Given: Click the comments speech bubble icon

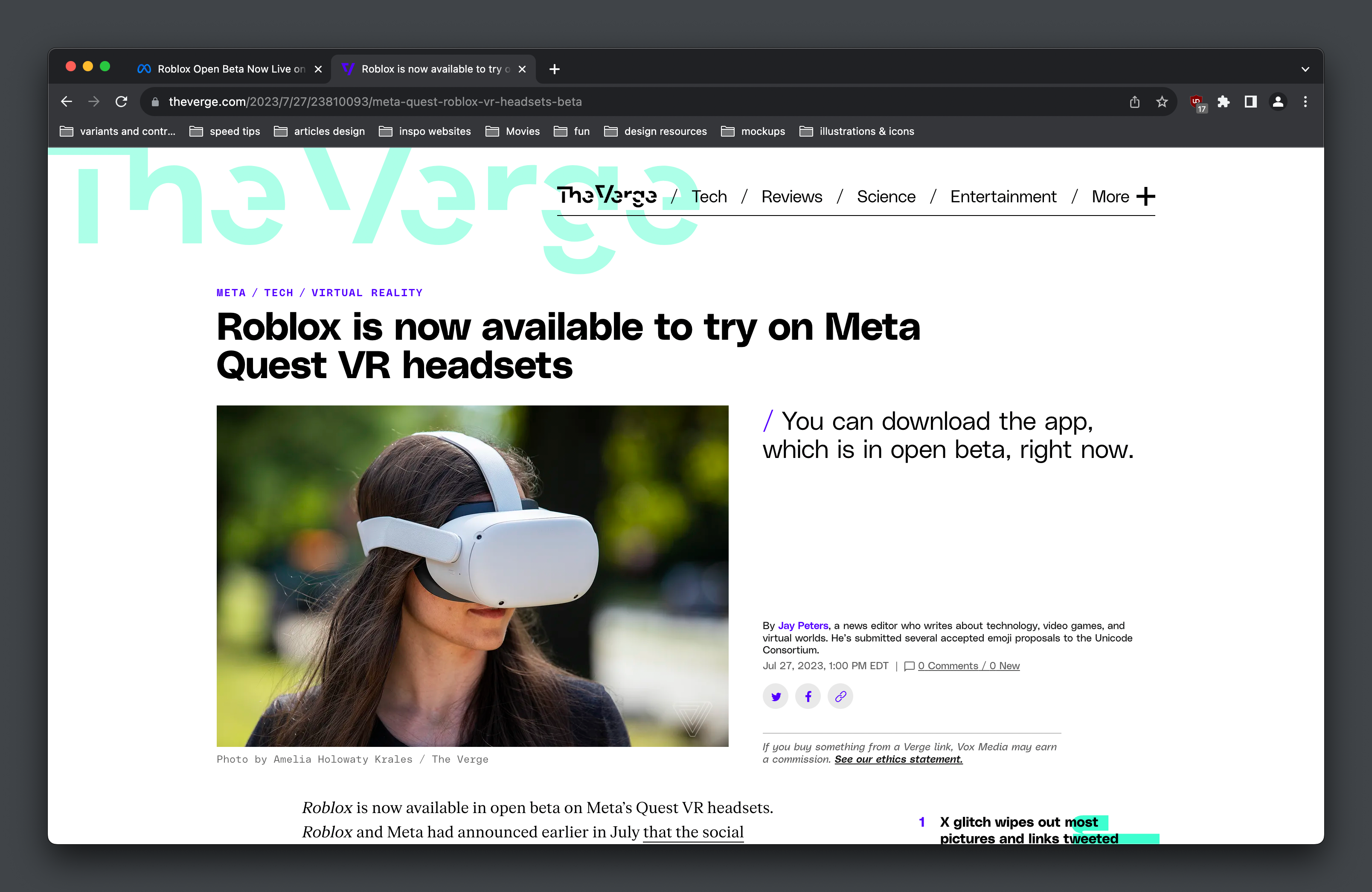Looking at the screenshot, I should (910, 666).
